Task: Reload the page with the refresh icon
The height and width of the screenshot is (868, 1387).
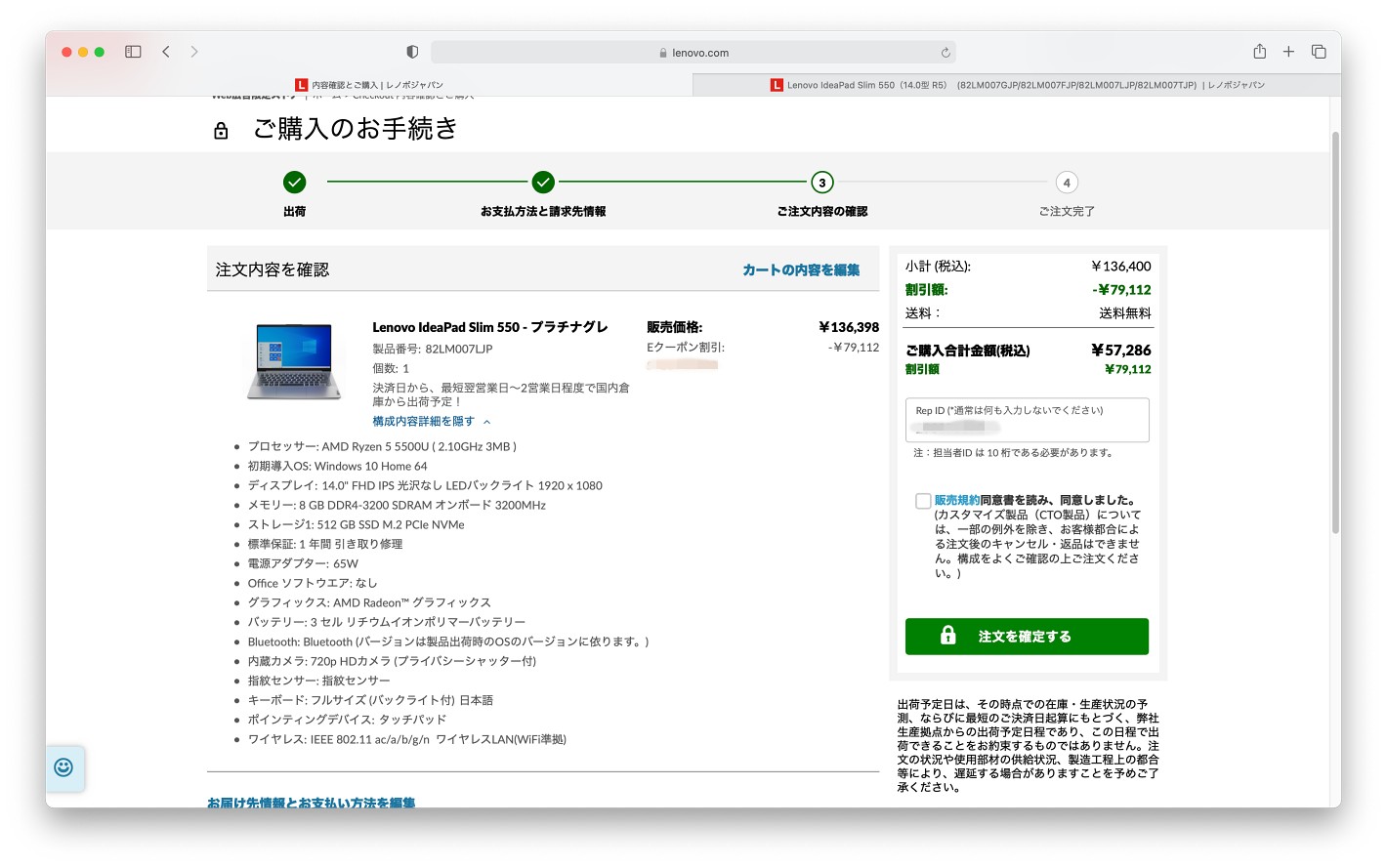Action: [946, 53]
